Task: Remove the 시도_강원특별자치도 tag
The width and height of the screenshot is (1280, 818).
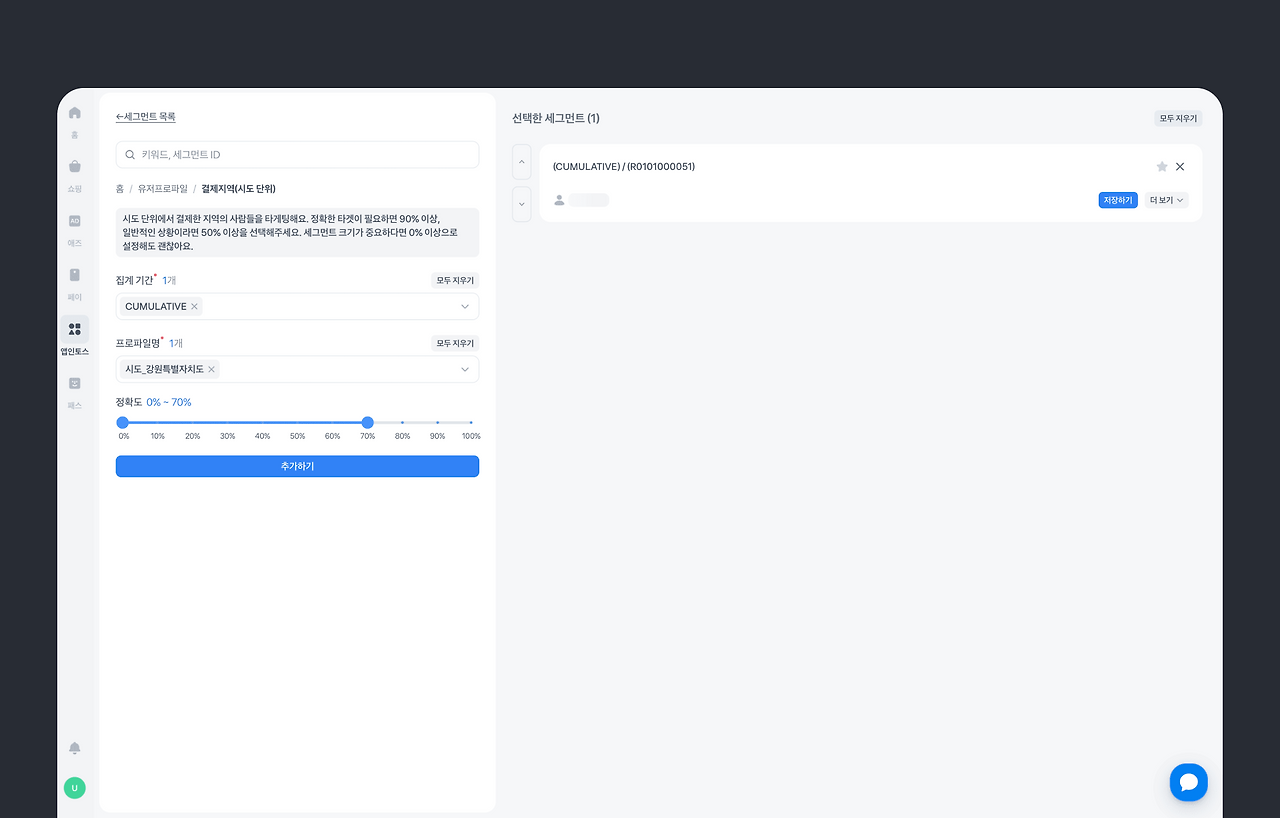Action: 211,369
